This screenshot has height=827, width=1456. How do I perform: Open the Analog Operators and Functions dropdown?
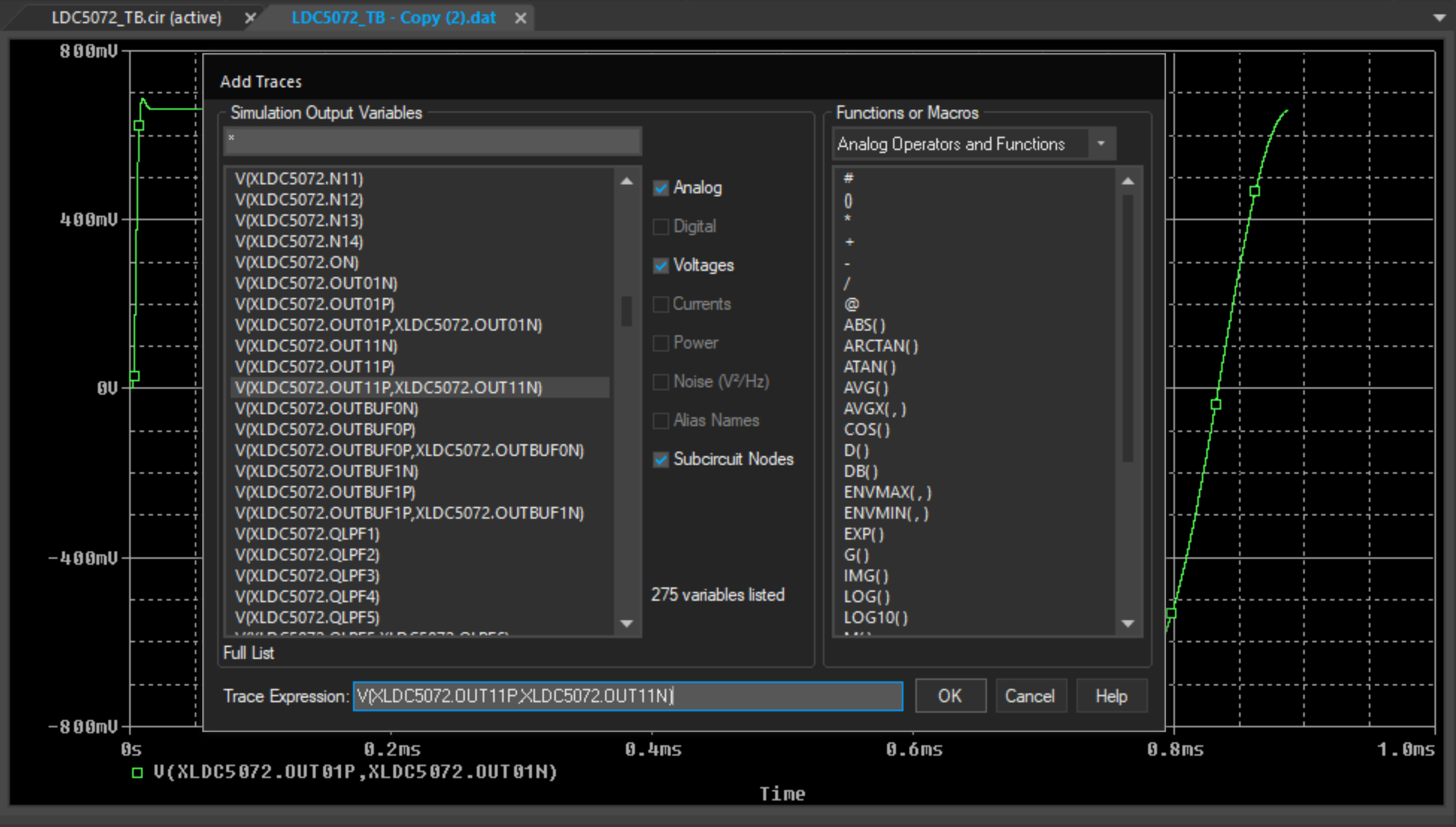pyautogui.click(x=1101, y=143)
